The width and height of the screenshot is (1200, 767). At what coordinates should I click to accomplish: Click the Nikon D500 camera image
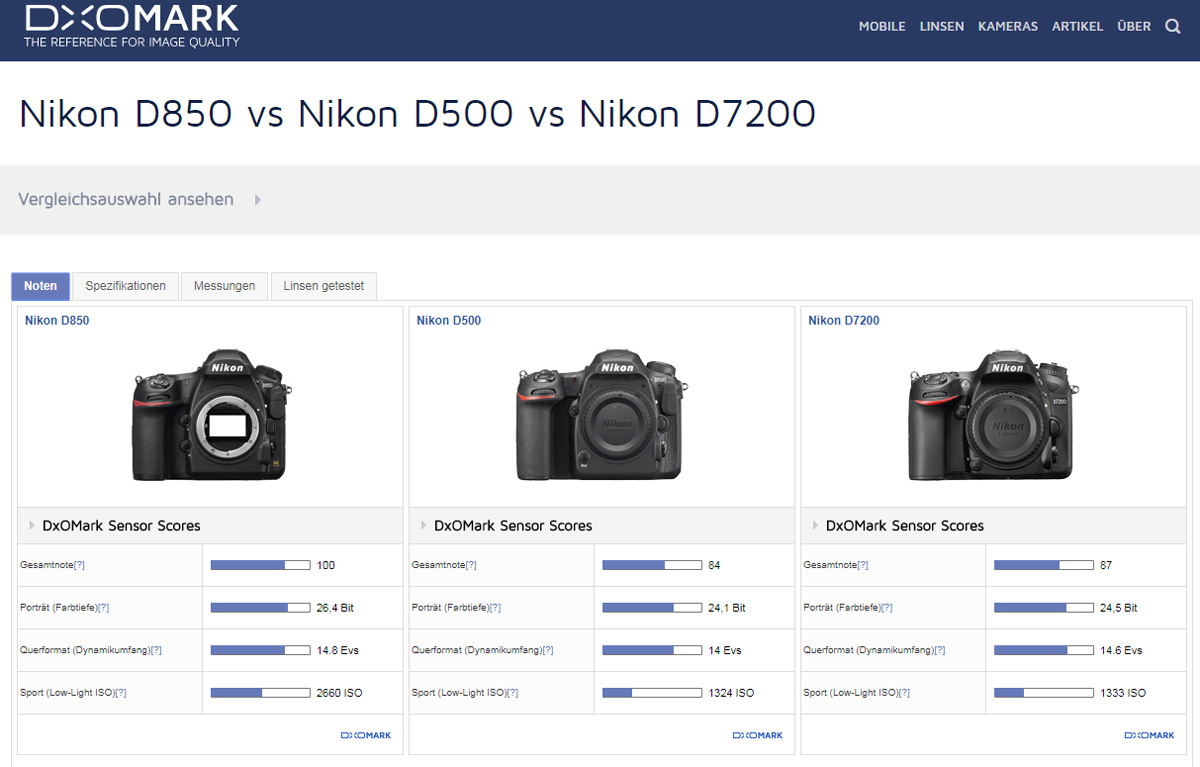[x=603, y=415]
